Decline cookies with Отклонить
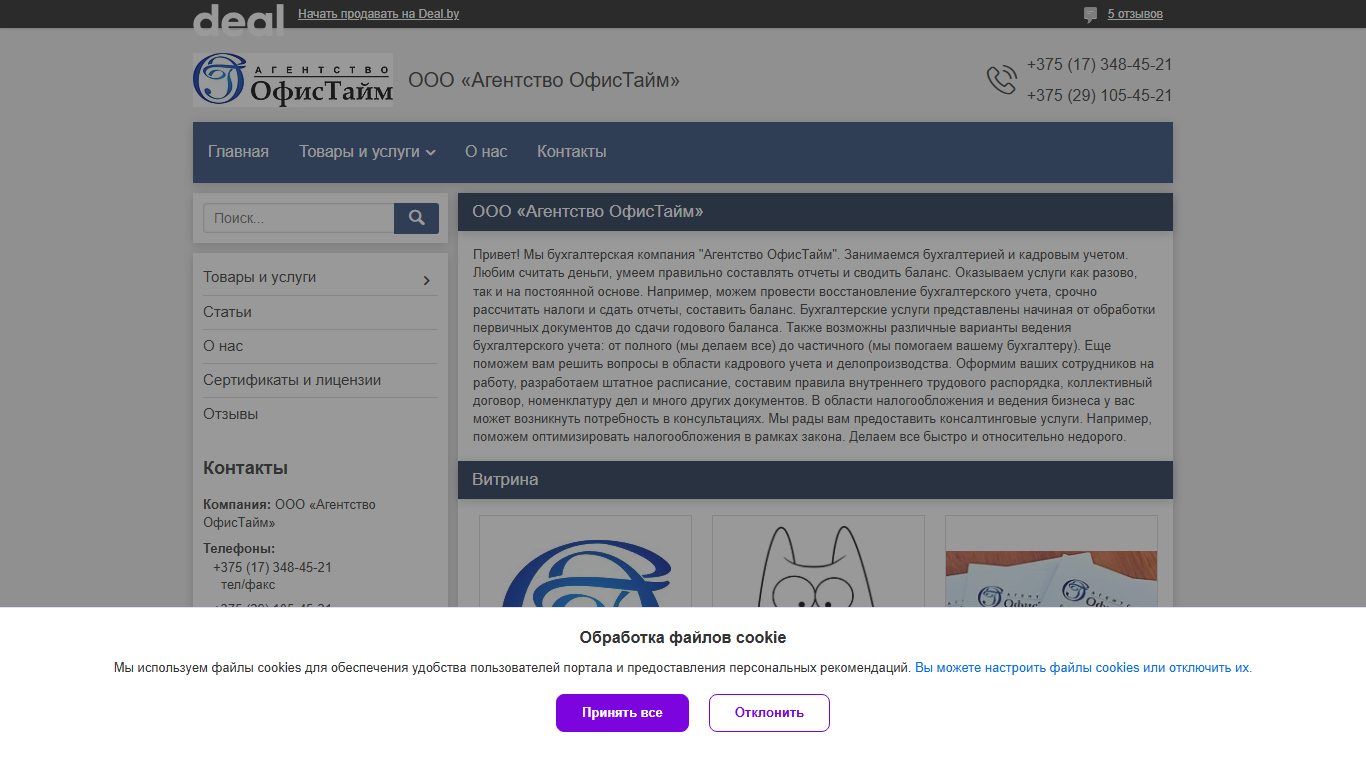This screenshot has height=768, width=1366. (x=769, y=713)
